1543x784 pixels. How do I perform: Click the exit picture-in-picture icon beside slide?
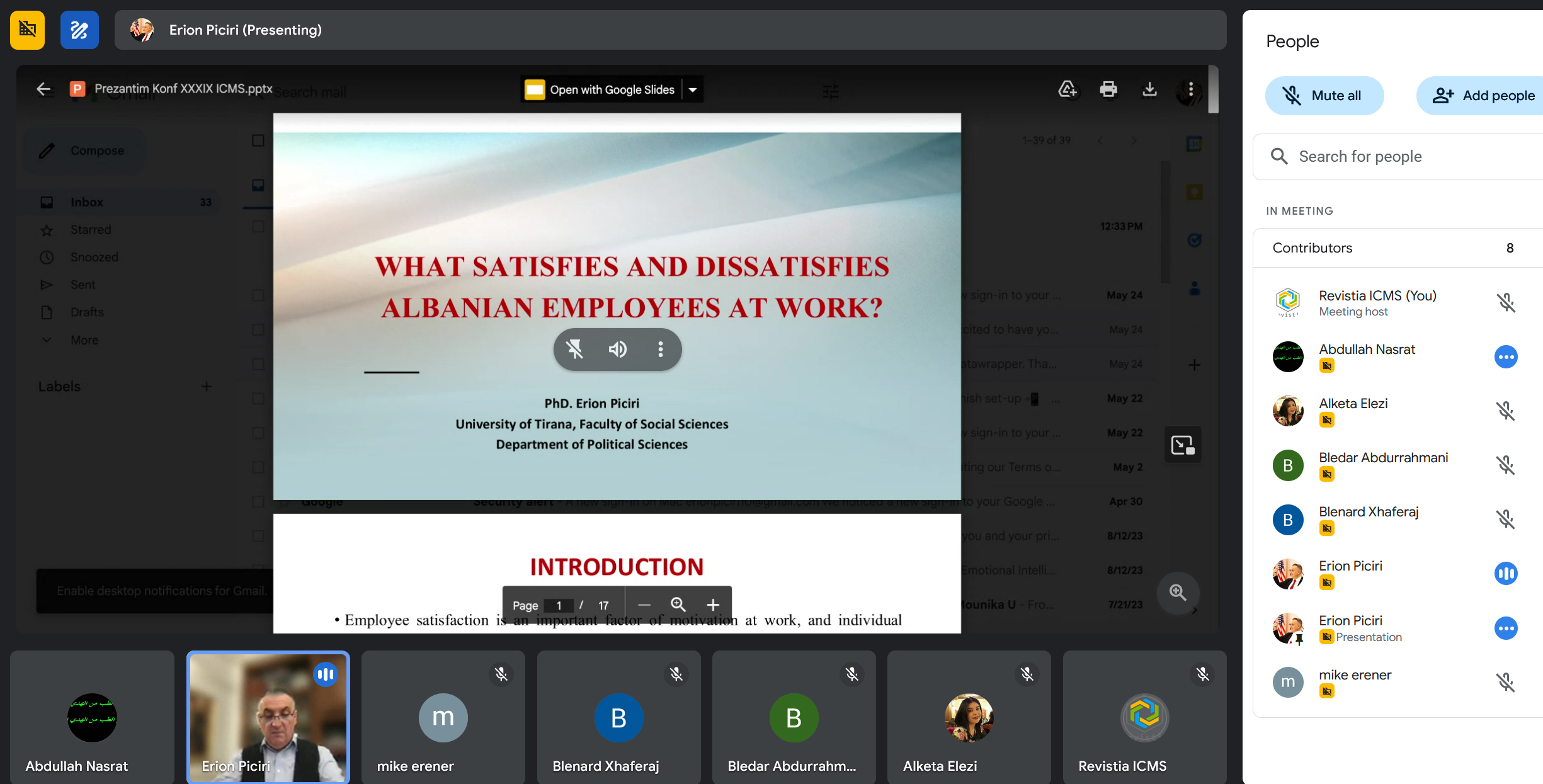(x=1182, y=445)
